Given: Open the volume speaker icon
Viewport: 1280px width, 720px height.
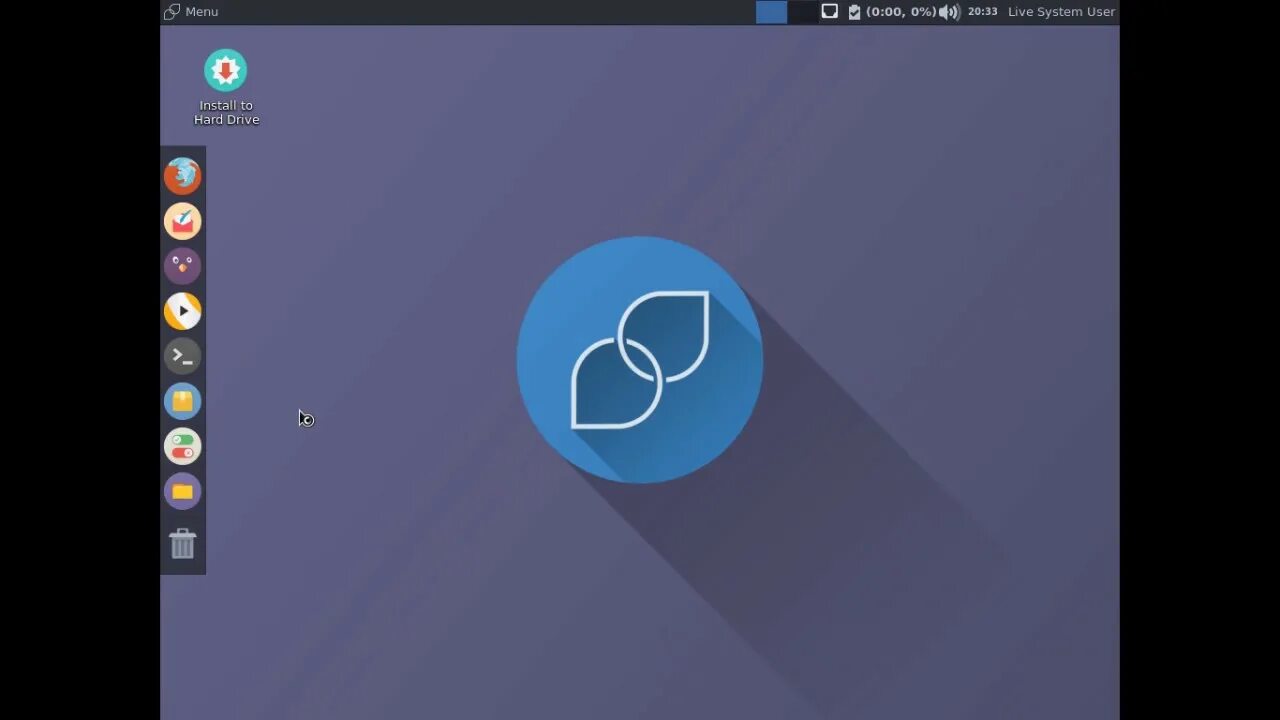Looking at the screenshot, I should pyautogui.click(x=949, y=12).
